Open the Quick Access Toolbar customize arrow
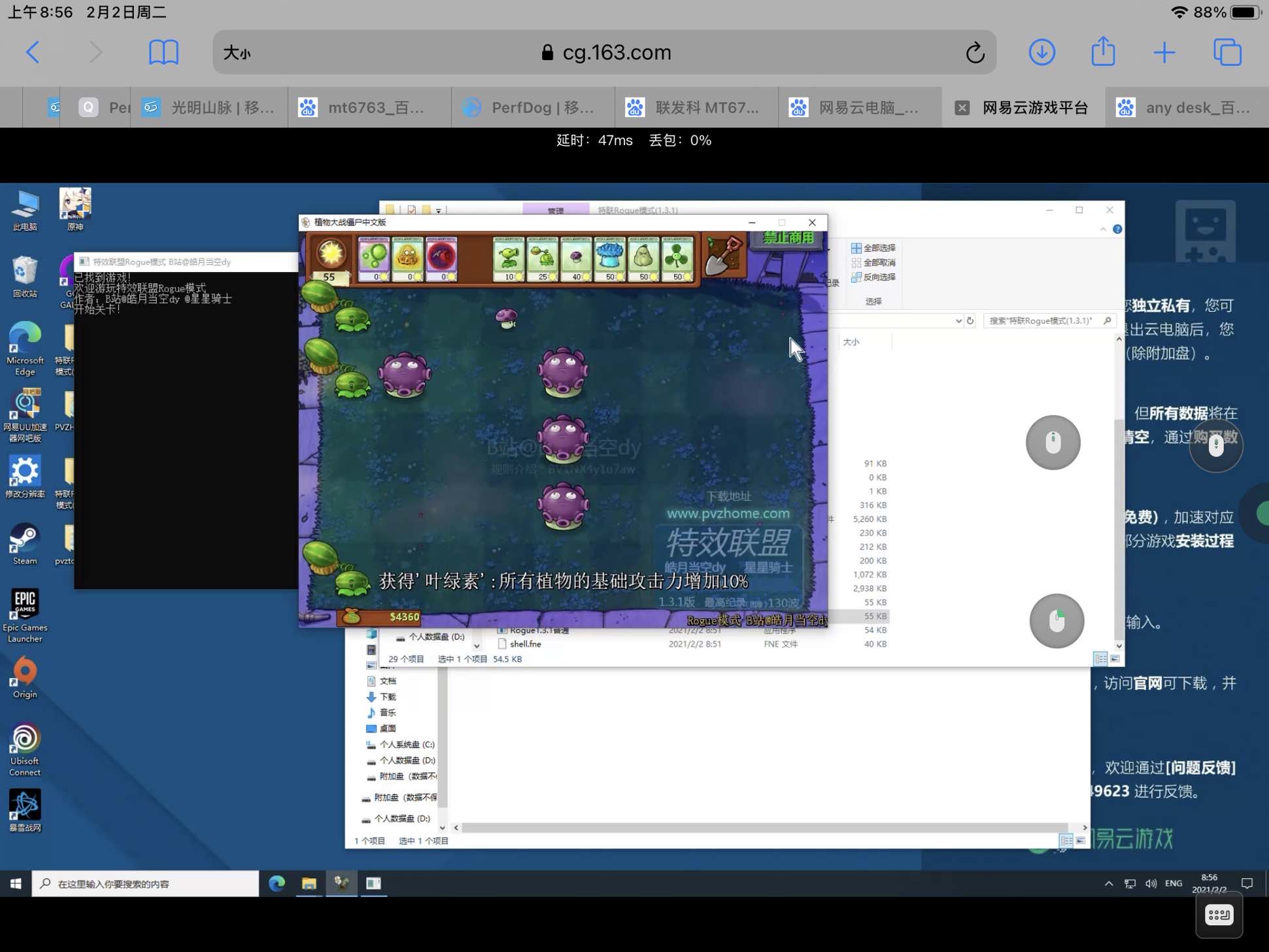 pyautogui.click(x=439, y=211)
